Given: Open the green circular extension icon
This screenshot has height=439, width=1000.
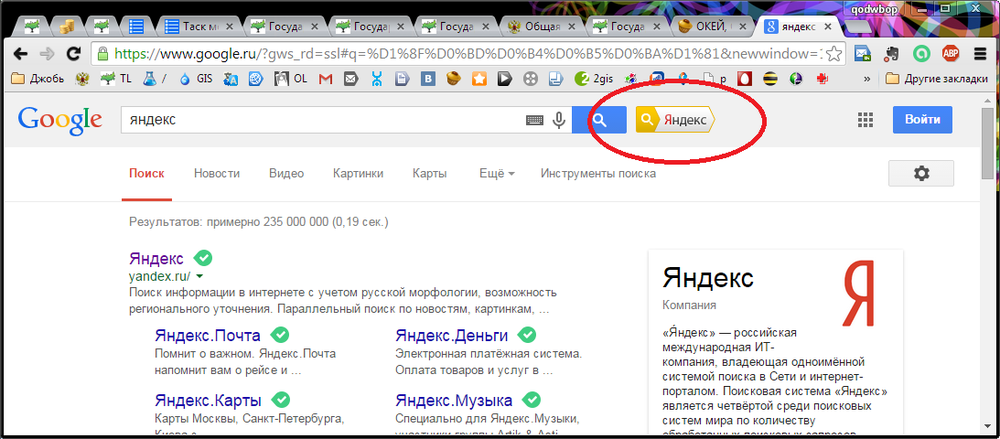Looking at the screenshot, I should click(x=922, y=54).
